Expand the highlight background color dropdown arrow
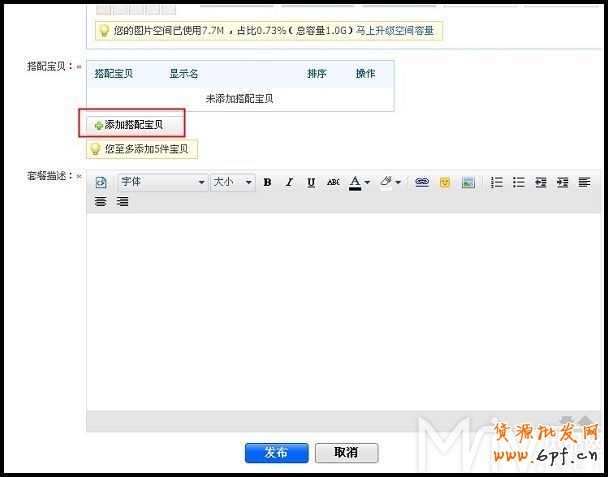Image resolution: width=608 pixels, height=477 pixels. click(x=398, y=183)
